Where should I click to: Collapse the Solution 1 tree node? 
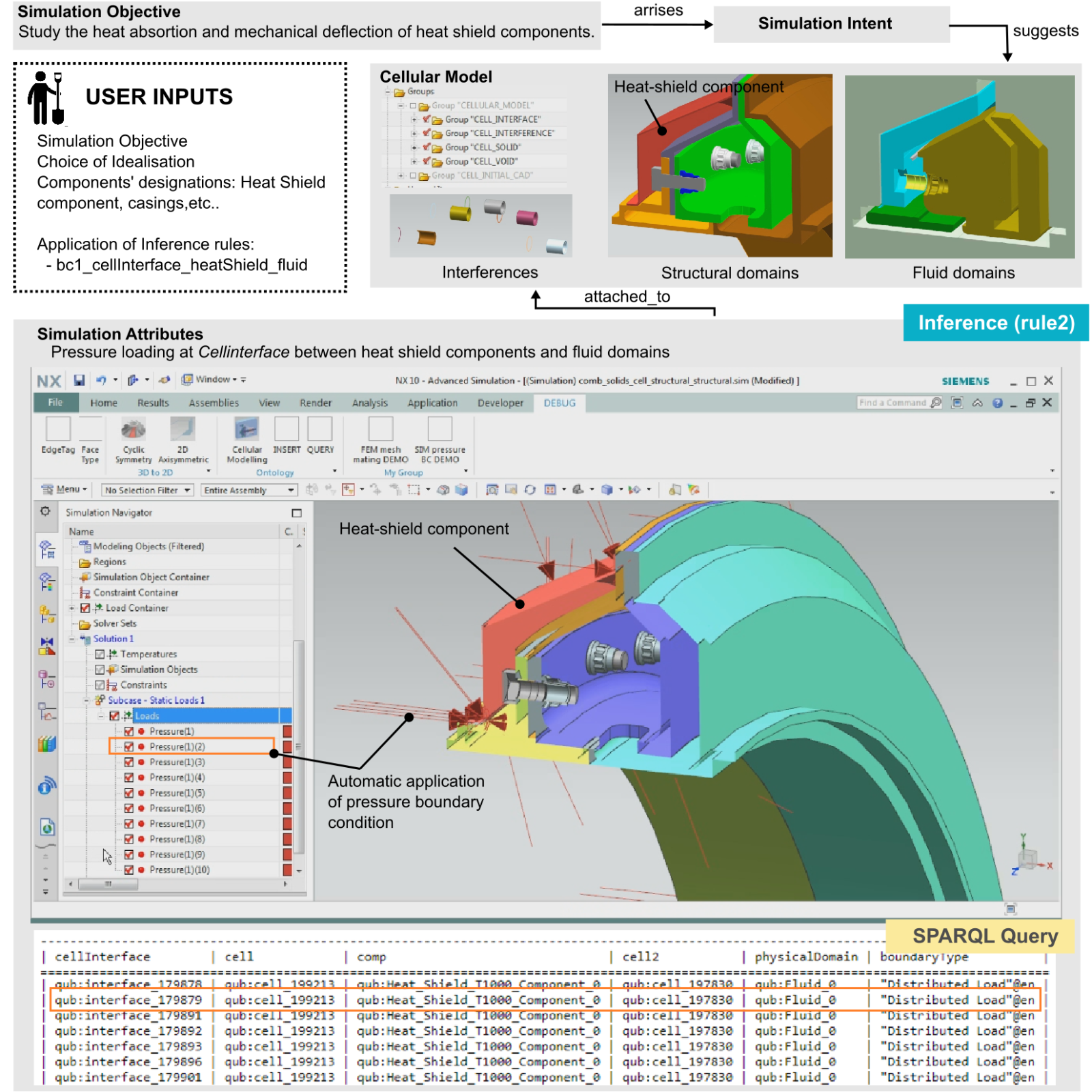tap(72, 639)
